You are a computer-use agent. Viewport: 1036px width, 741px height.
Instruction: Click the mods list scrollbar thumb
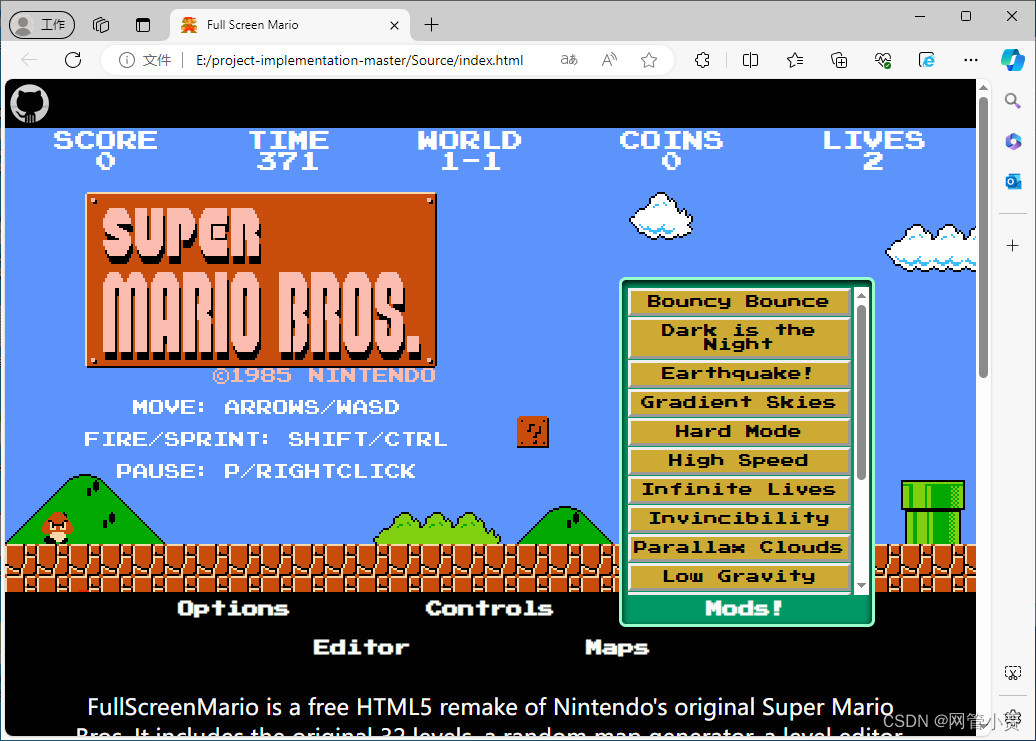pyautogui.click(x=861, y=392)
